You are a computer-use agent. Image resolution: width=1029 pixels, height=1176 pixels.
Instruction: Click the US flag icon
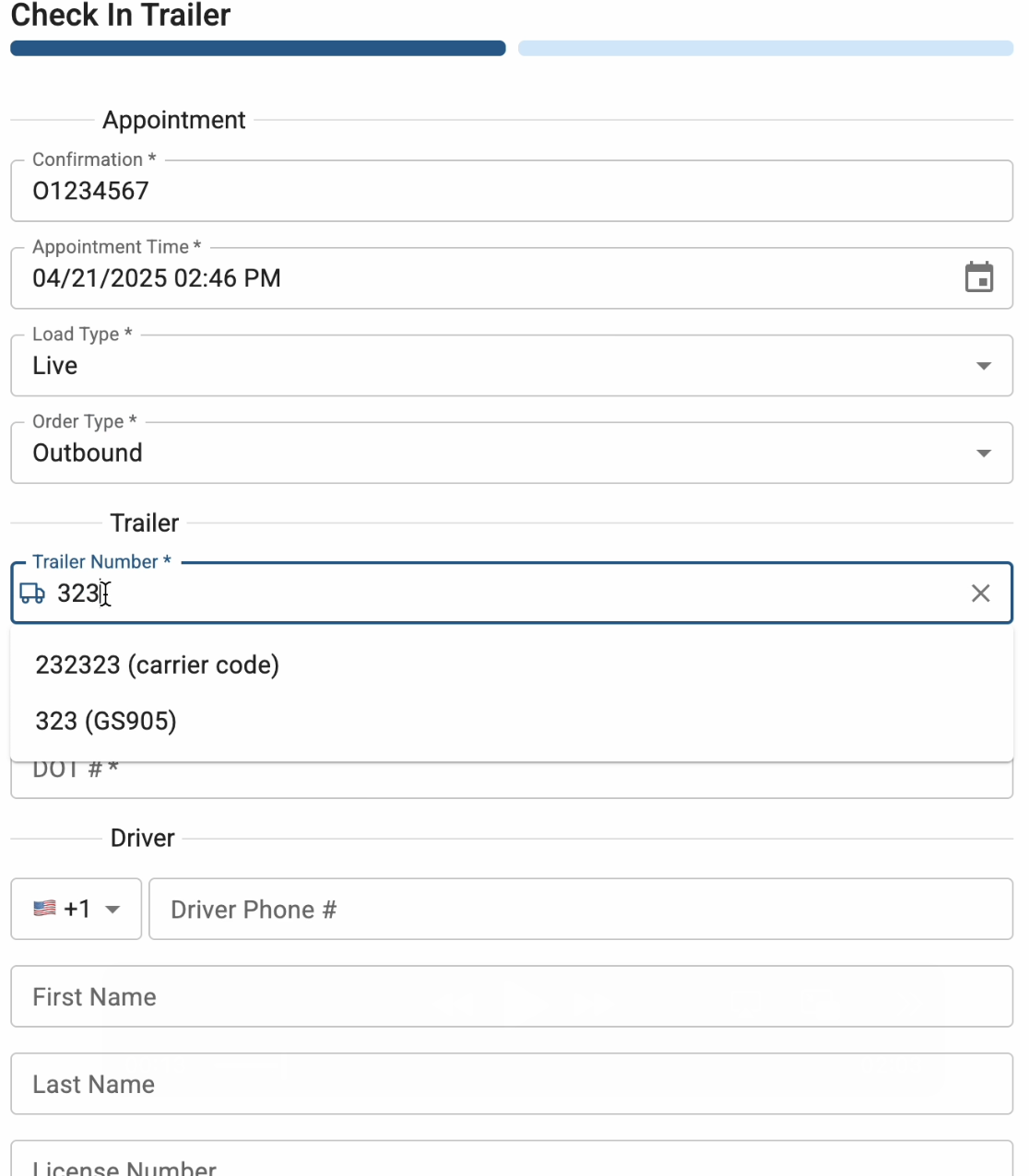click(x=44, y=909)
